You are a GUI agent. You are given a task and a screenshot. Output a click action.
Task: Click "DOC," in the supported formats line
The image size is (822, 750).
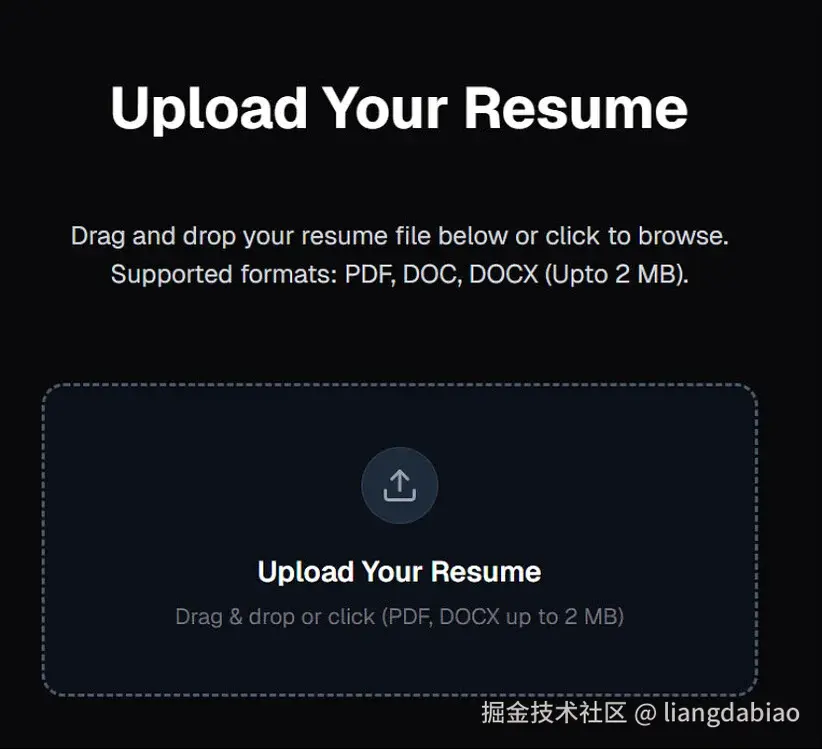click(x=432, y=274)
